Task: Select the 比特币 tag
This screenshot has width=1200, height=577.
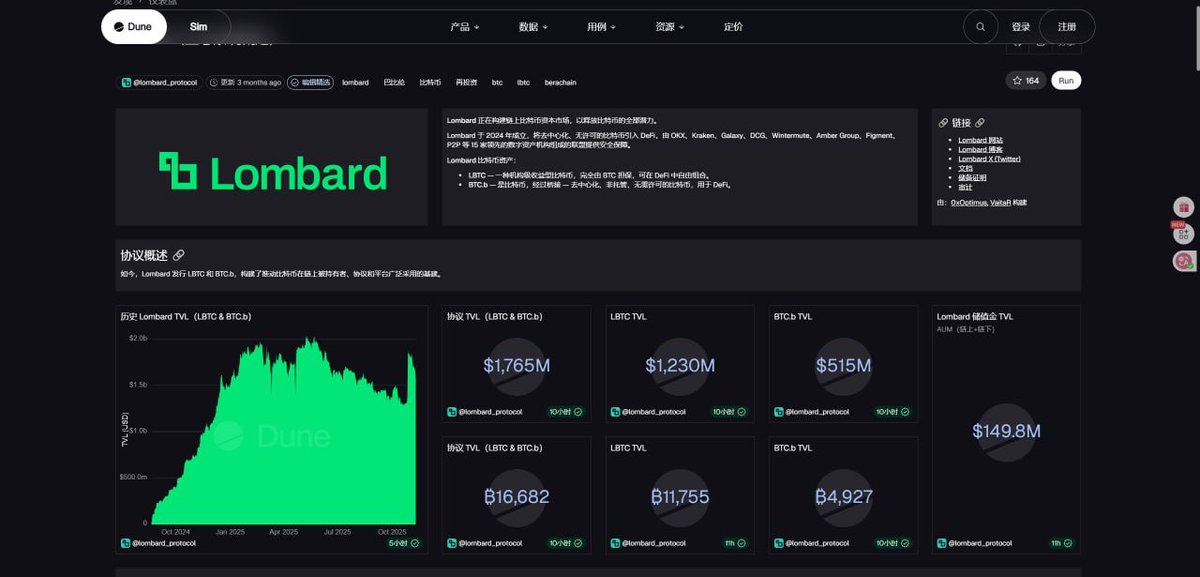Action: 430,82
